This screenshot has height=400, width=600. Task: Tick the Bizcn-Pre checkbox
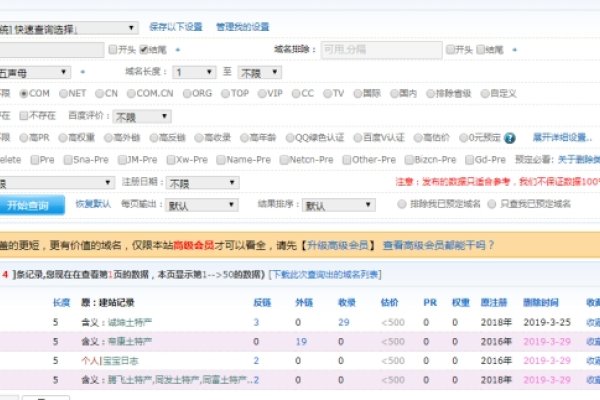[409, 160]
